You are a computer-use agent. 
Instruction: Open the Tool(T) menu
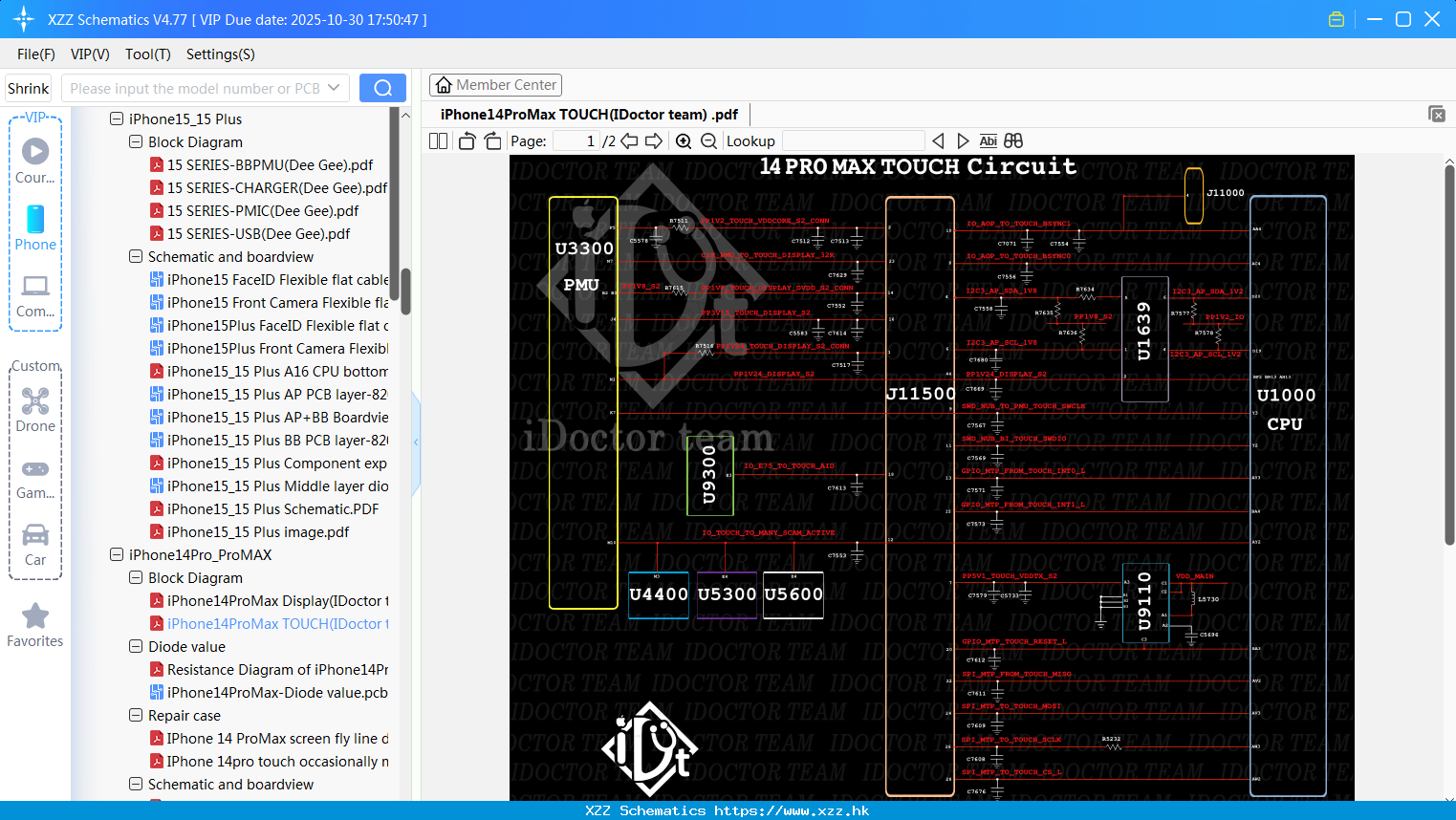147,54
